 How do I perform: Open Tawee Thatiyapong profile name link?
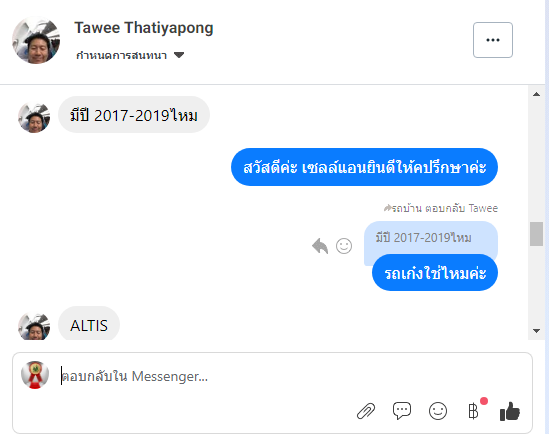pos(144,28)
